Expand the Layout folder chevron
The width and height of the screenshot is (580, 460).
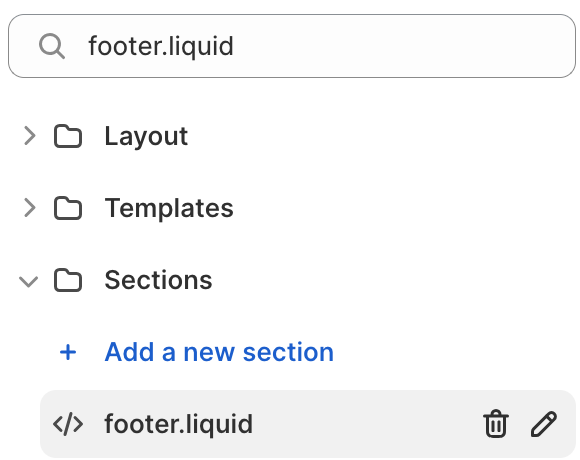(30, 136)
